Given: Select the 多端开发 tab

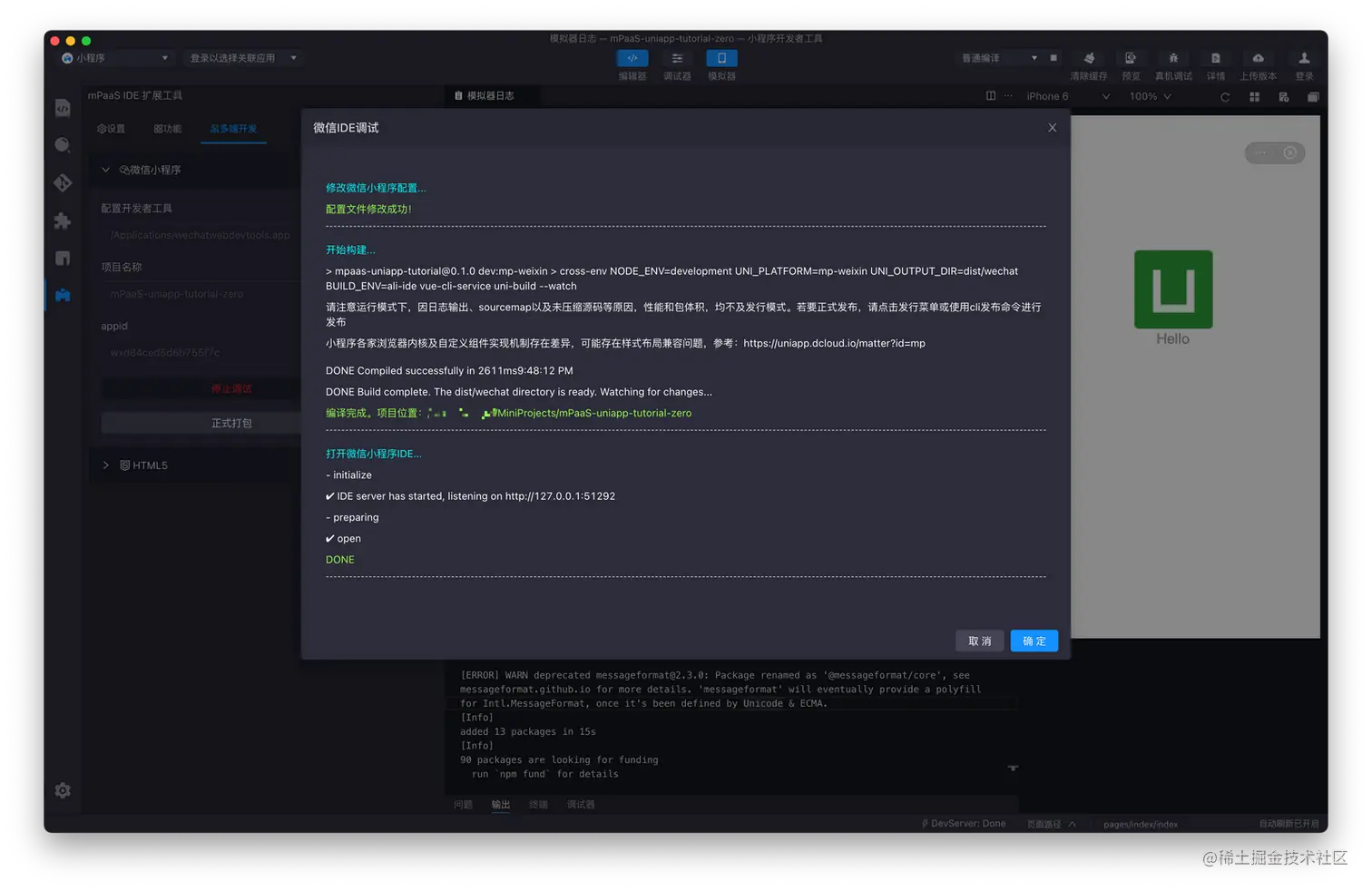Looking at the screenshot, I should coord(233,129).
